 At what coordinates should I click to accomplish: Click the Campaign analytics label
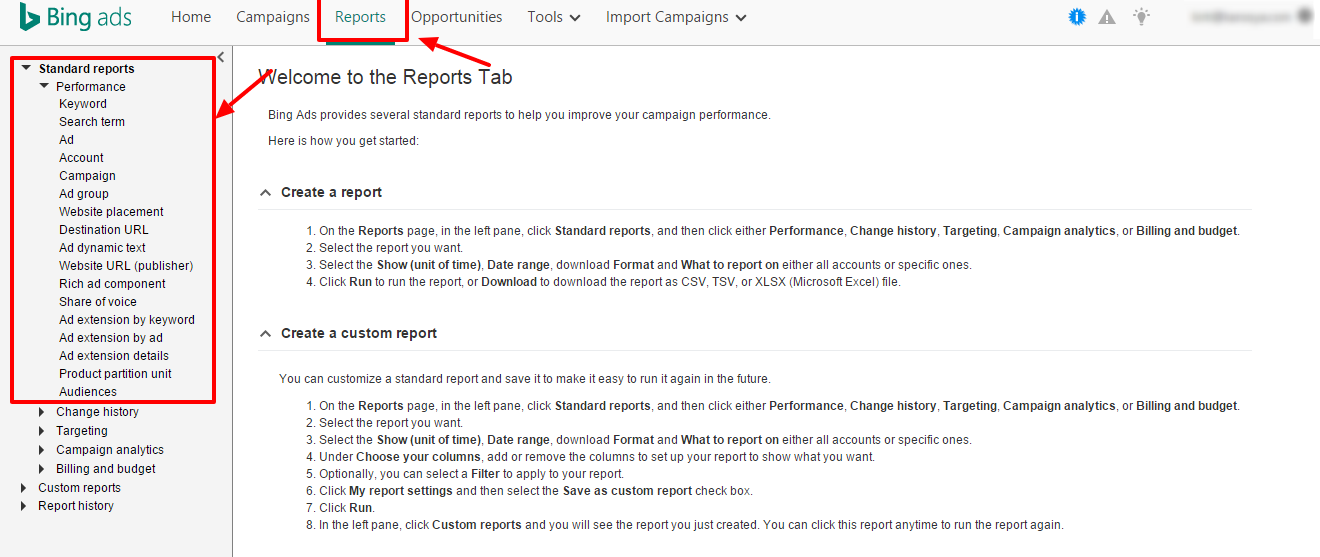click(x=110, y=450)
